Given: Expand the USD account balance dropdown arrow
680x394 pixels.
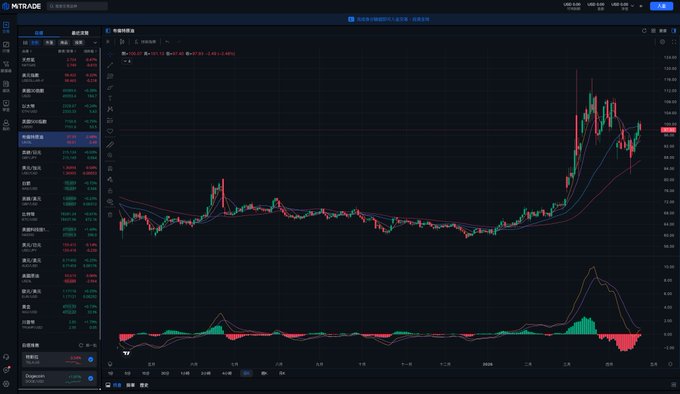Looking at the screenshot, I should pyautogui.click(x=632, y=6).
